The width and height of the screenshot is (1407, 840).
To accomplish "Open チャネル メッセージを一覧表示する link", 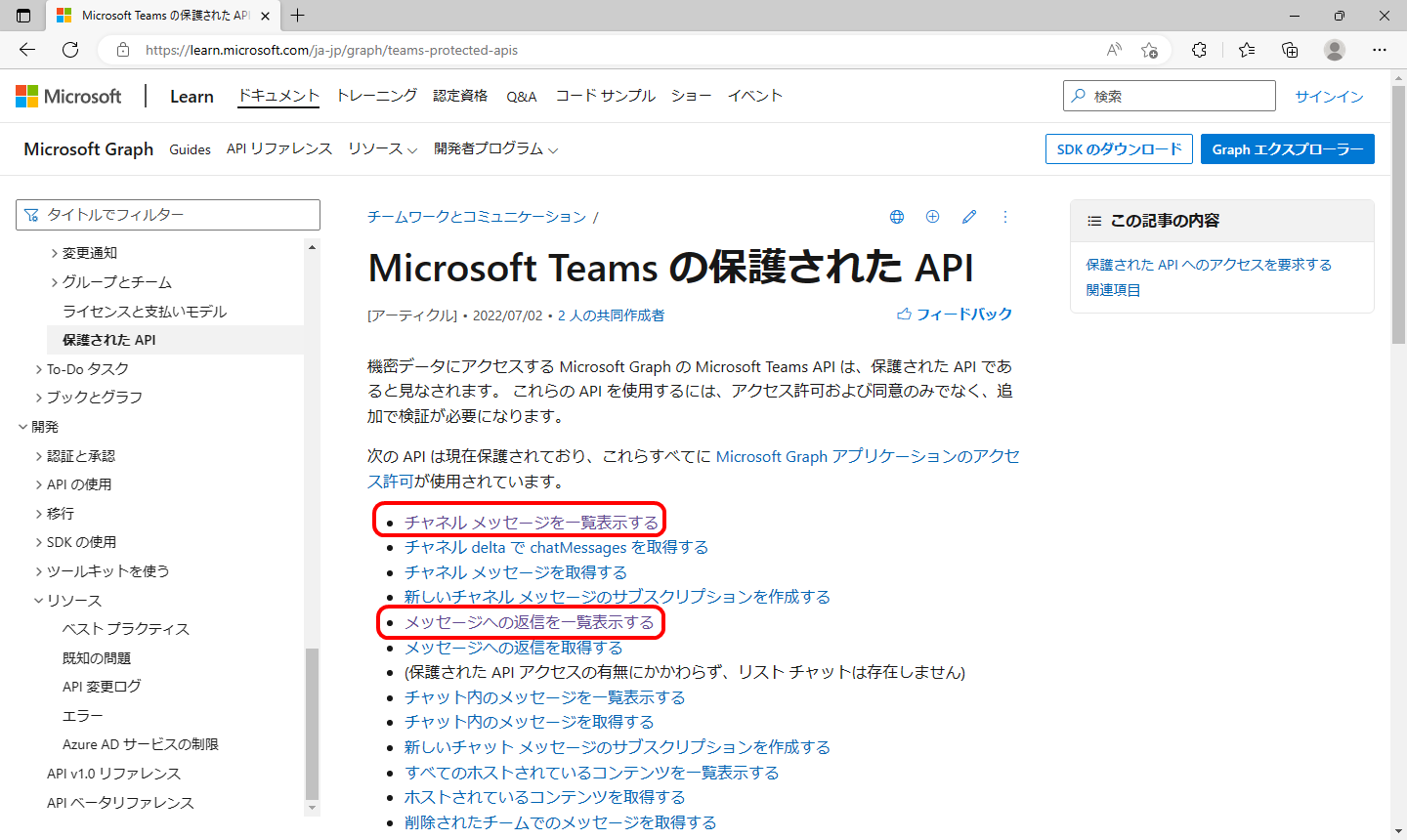I will click(532, 523).
